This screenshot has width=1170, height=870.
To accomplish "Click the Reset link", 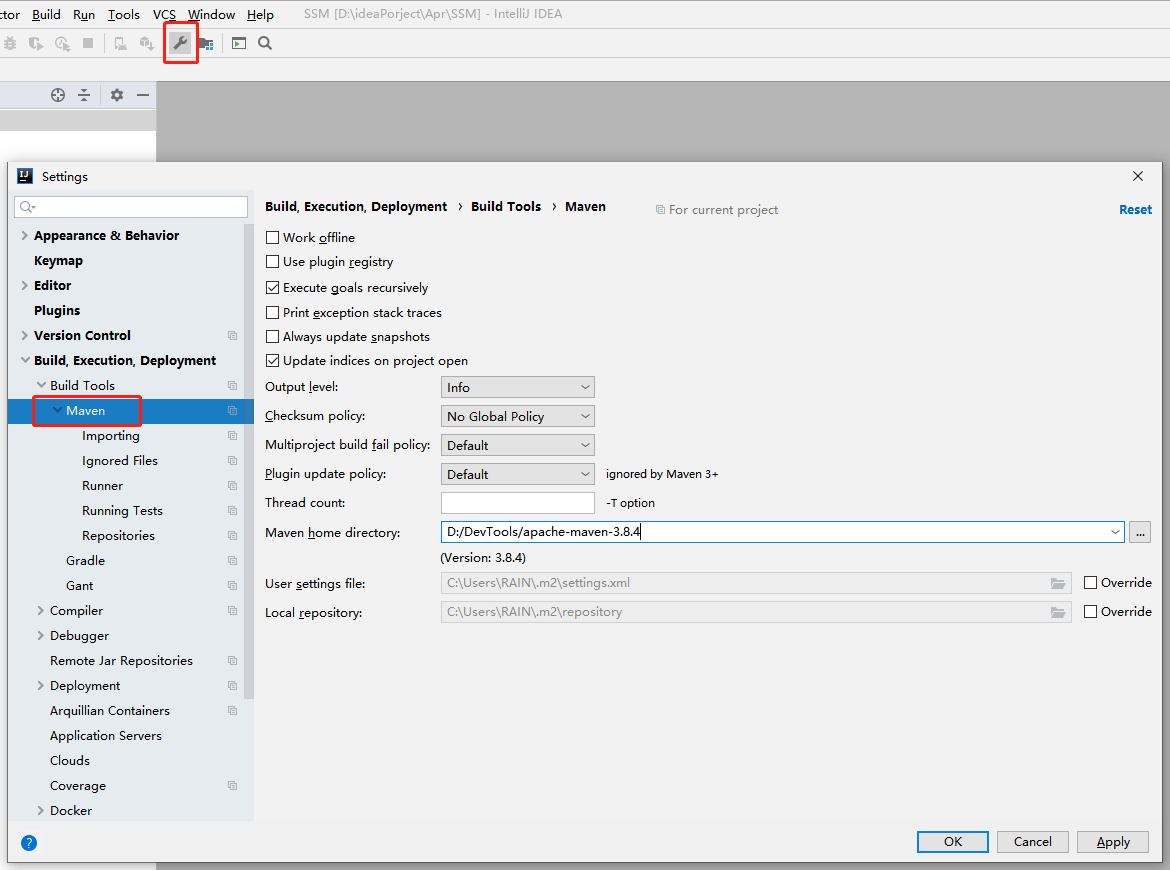I will (1135, 210).
